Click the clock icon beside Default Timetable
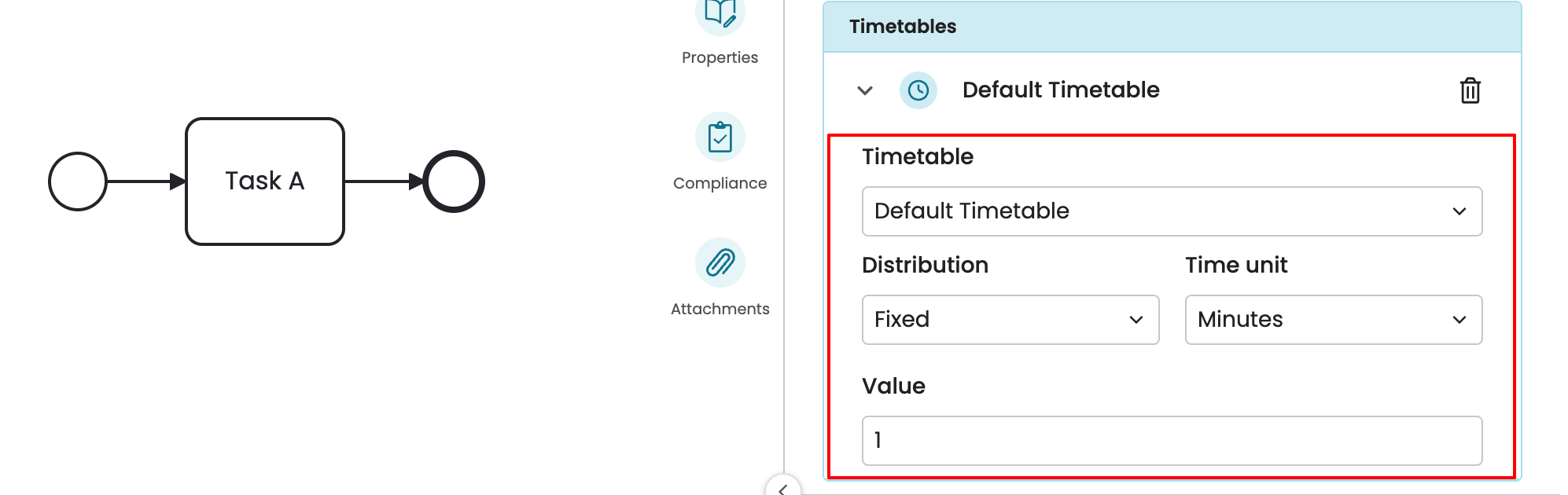Viewport: 1568px width, 495px height. coord(918,90)
